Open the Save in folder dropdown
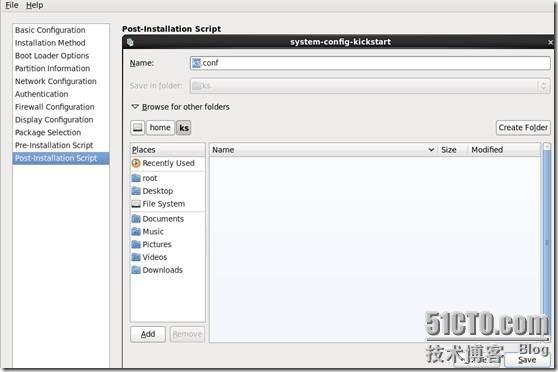Viewport: 558px width, 372px height. [370, 86]
